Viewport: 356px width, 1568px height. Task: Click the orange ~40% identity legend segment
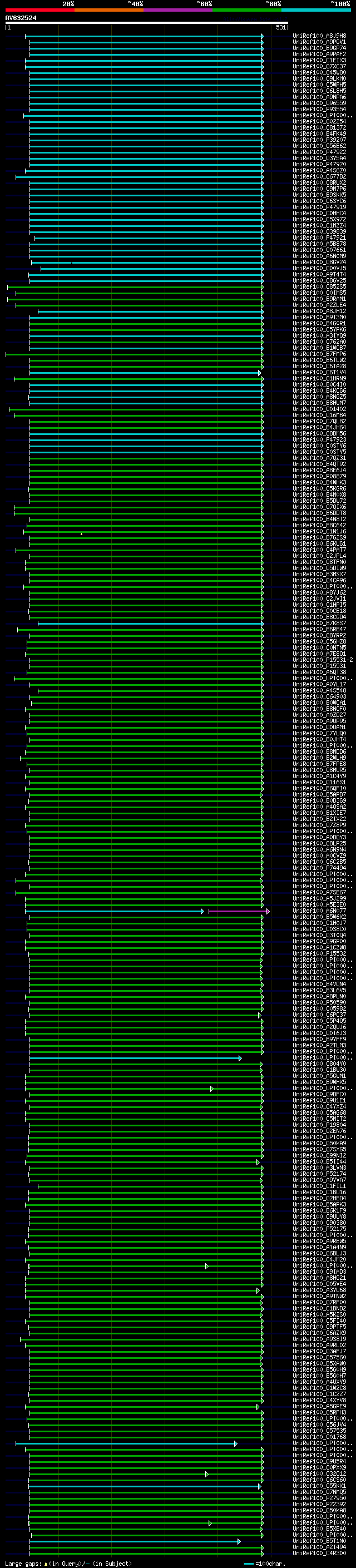[x=109, y=10]
